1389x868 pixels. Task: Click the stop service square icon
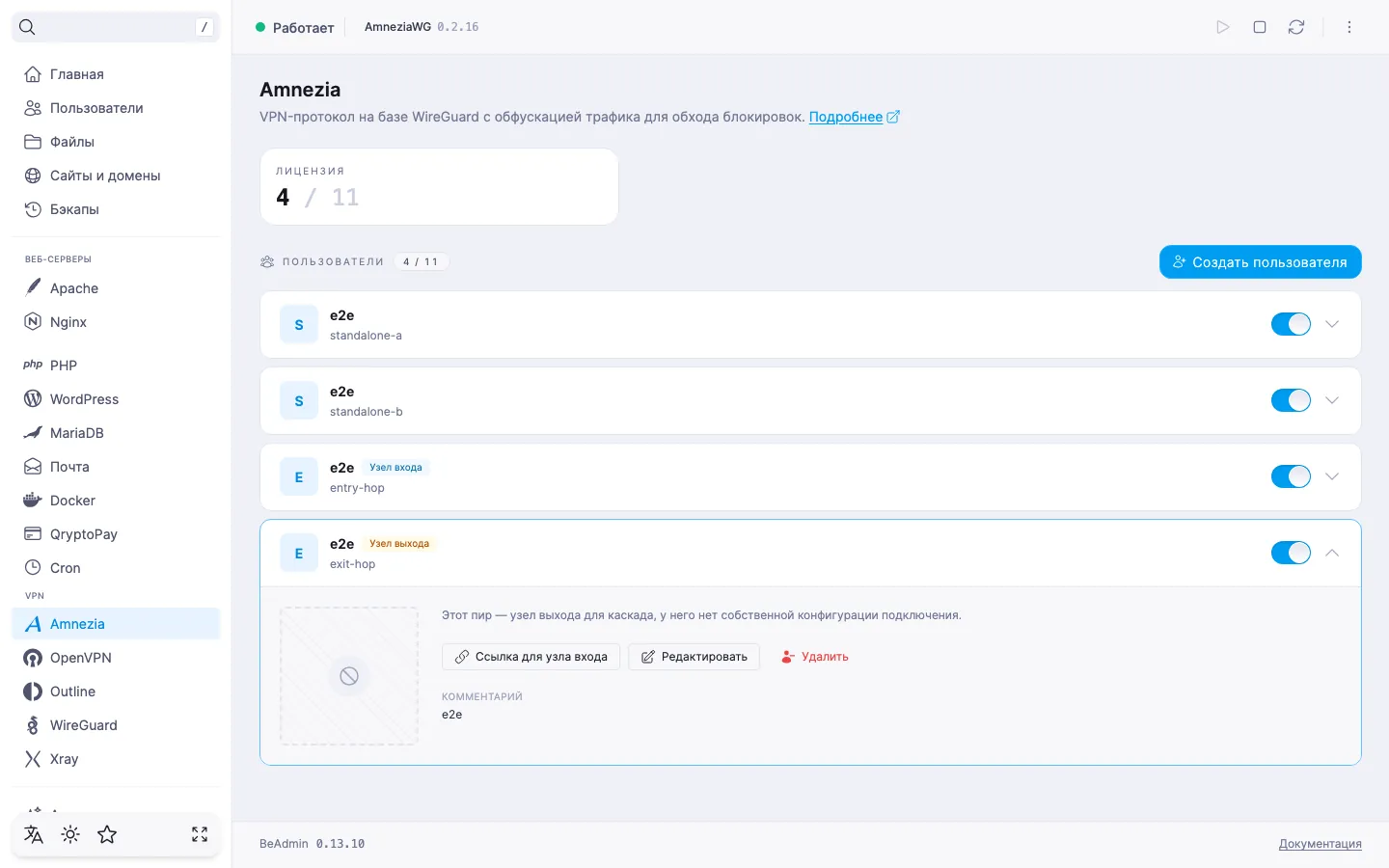1260,27
